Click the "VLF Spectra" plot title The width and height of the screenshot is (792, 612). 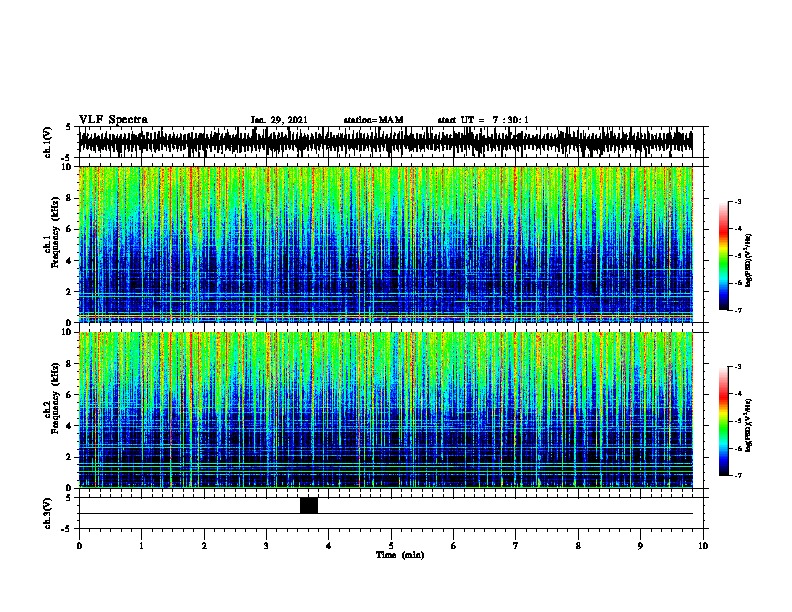(113, 120)
